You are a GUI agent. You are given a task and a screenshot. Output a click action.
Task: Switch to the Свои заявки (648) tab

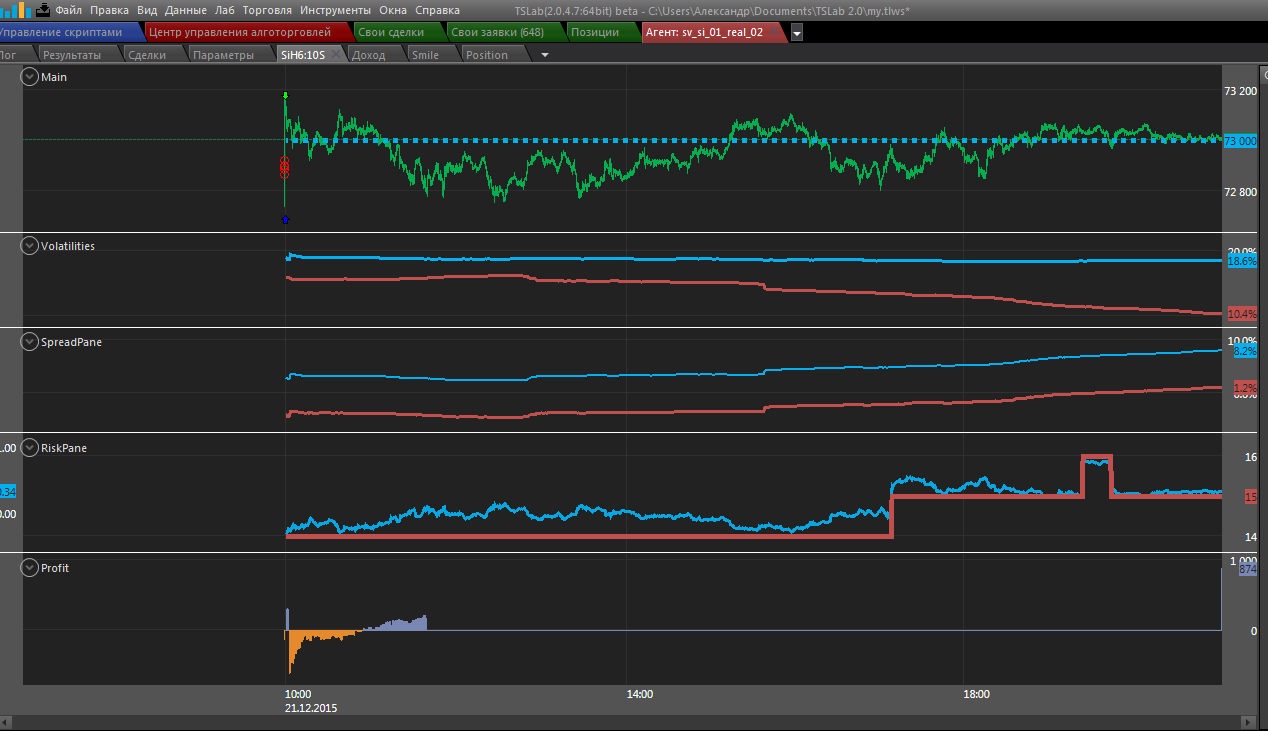pos(497,32)
